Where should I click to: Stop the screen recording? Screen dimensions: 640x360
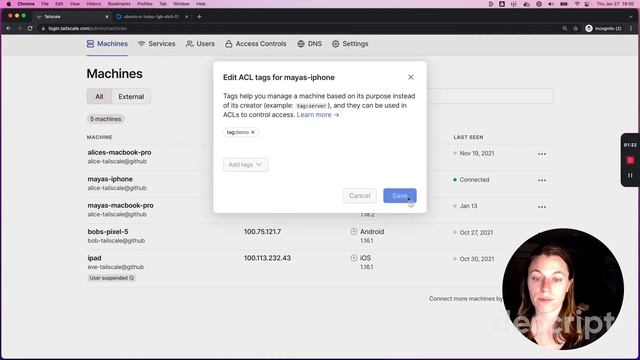pos(630,160)
